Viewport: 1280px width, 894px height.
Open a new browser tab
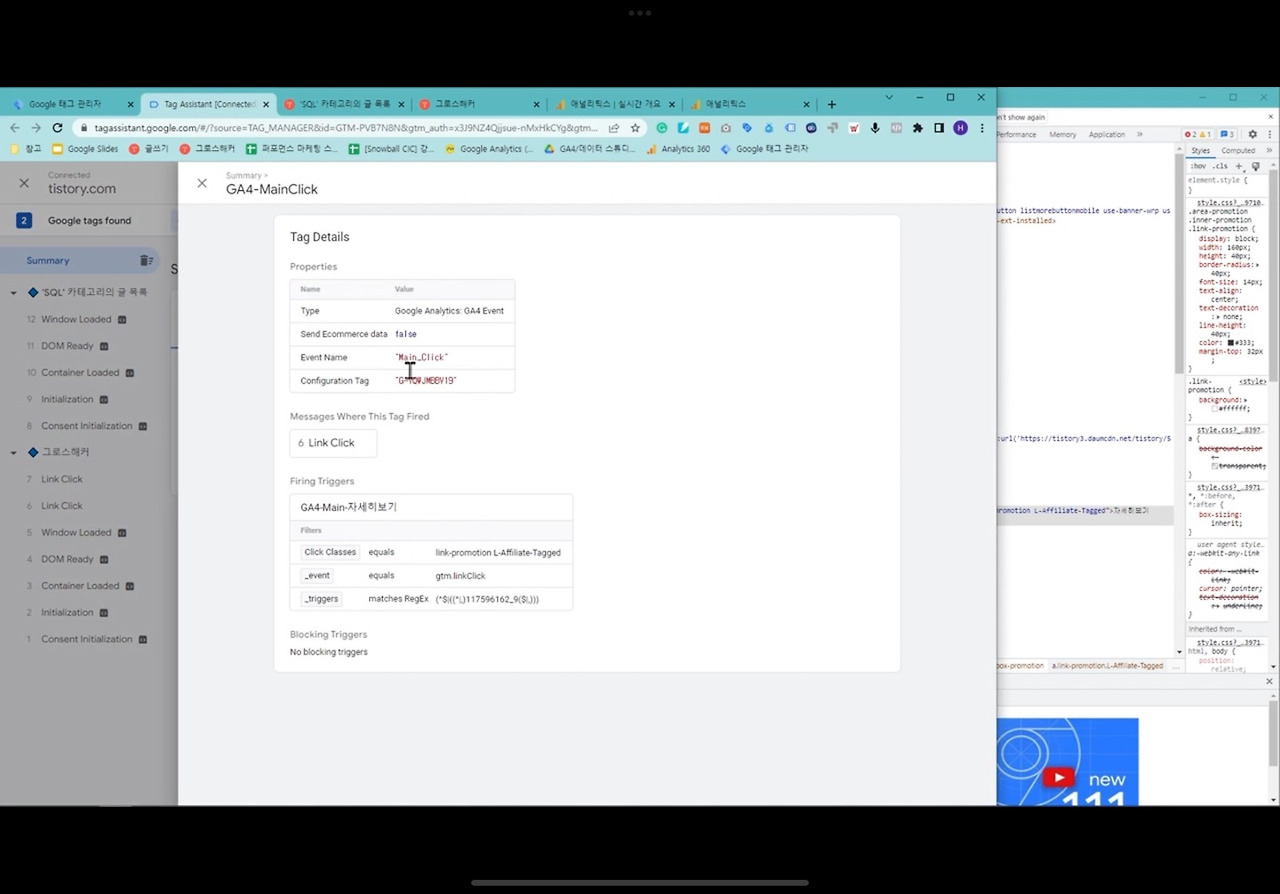pyautogui.click(x=831, y=104)
